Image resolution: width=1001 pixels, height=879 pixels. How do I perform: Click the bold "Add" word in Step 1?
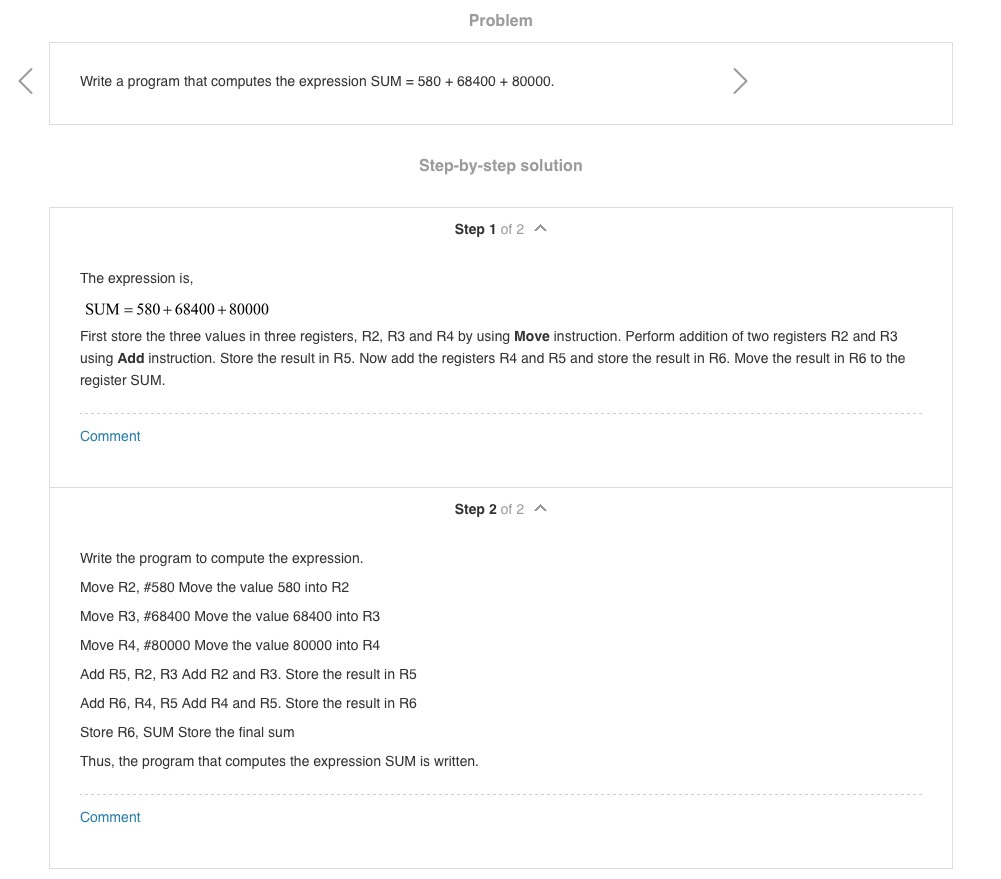(131, 358)
